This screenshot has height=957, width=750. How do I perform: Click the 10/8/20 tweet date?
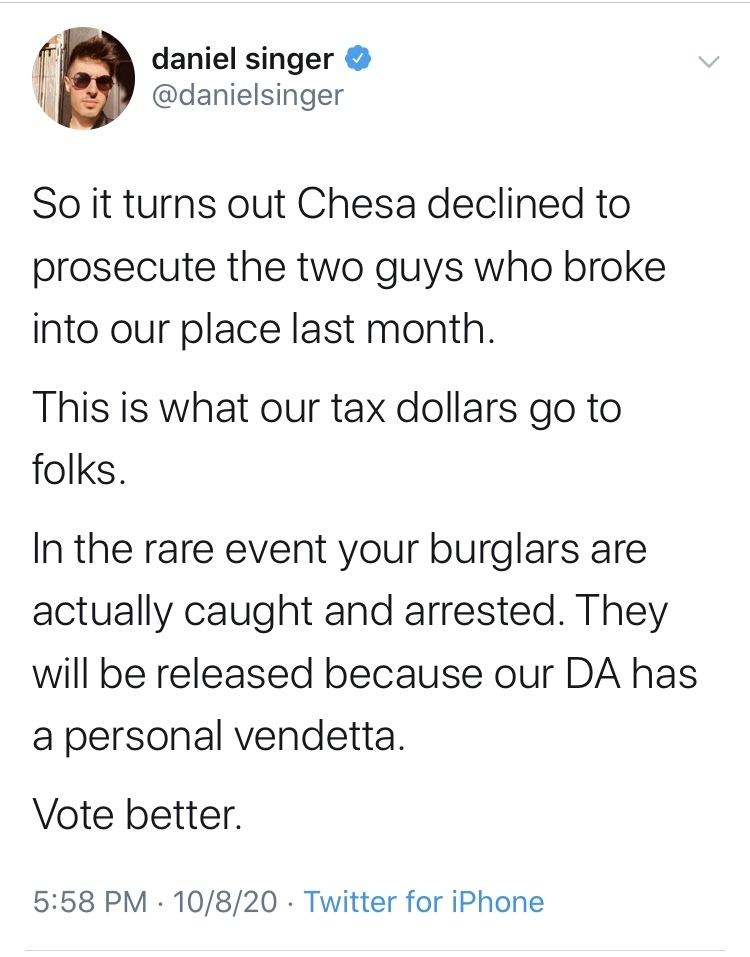[225, 902]
